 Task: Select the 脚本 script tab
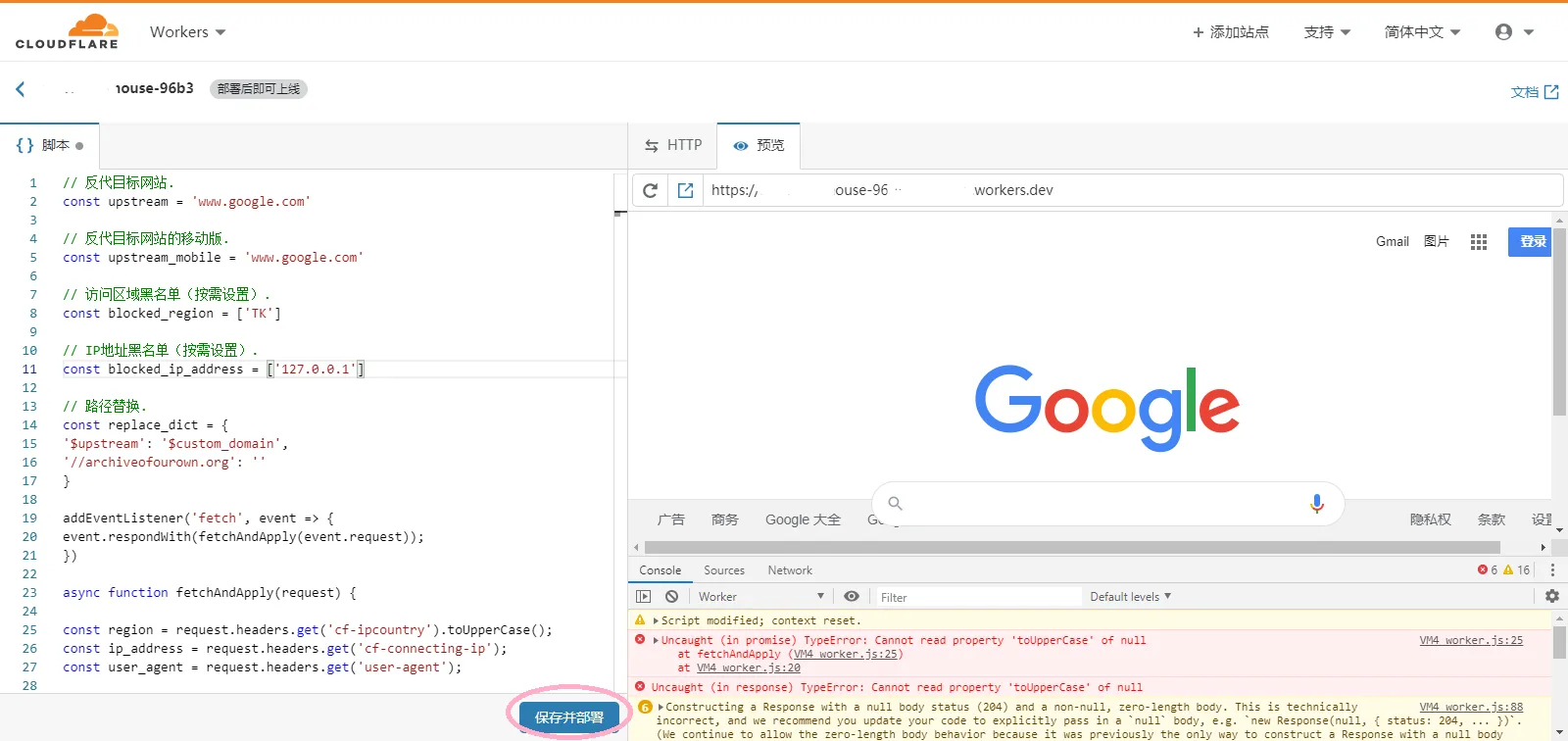50,145
